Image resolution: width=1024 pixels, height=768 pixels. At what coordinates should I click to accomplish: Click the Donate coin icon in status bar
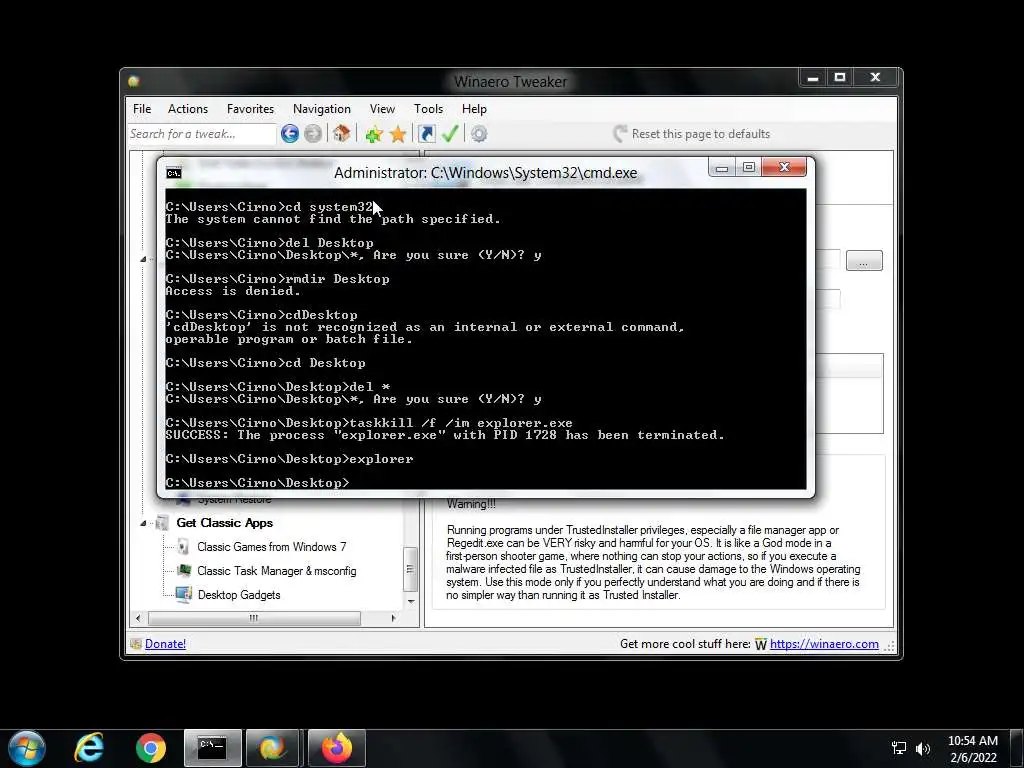tap(136, 644)
